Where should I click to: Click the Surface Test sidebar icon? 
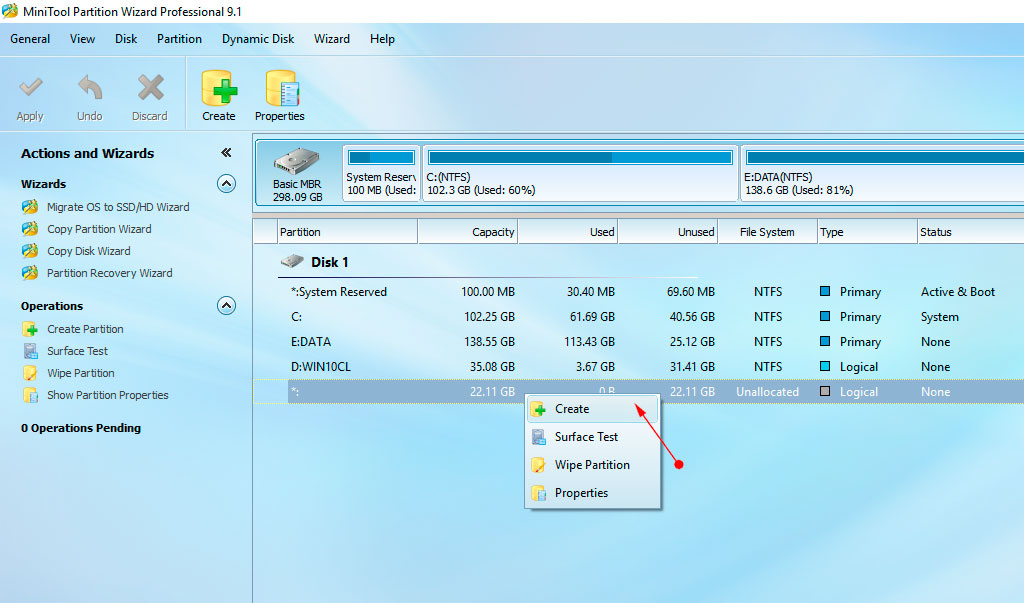[30, 351]
